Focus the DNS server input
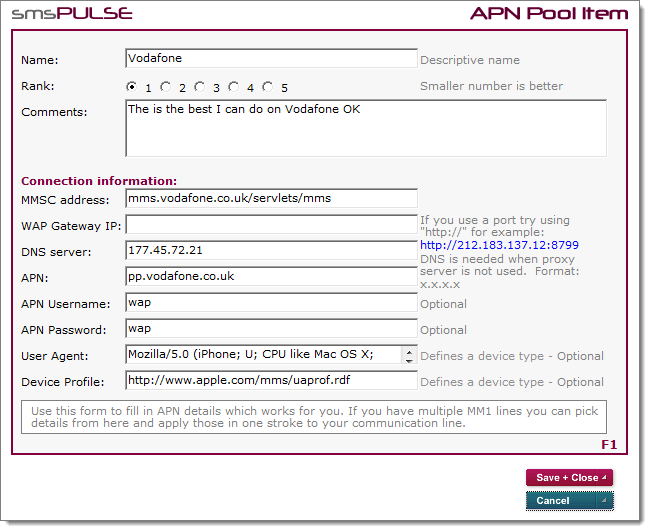650x531 pixels. pyautogui.click(x=271, y=250)
